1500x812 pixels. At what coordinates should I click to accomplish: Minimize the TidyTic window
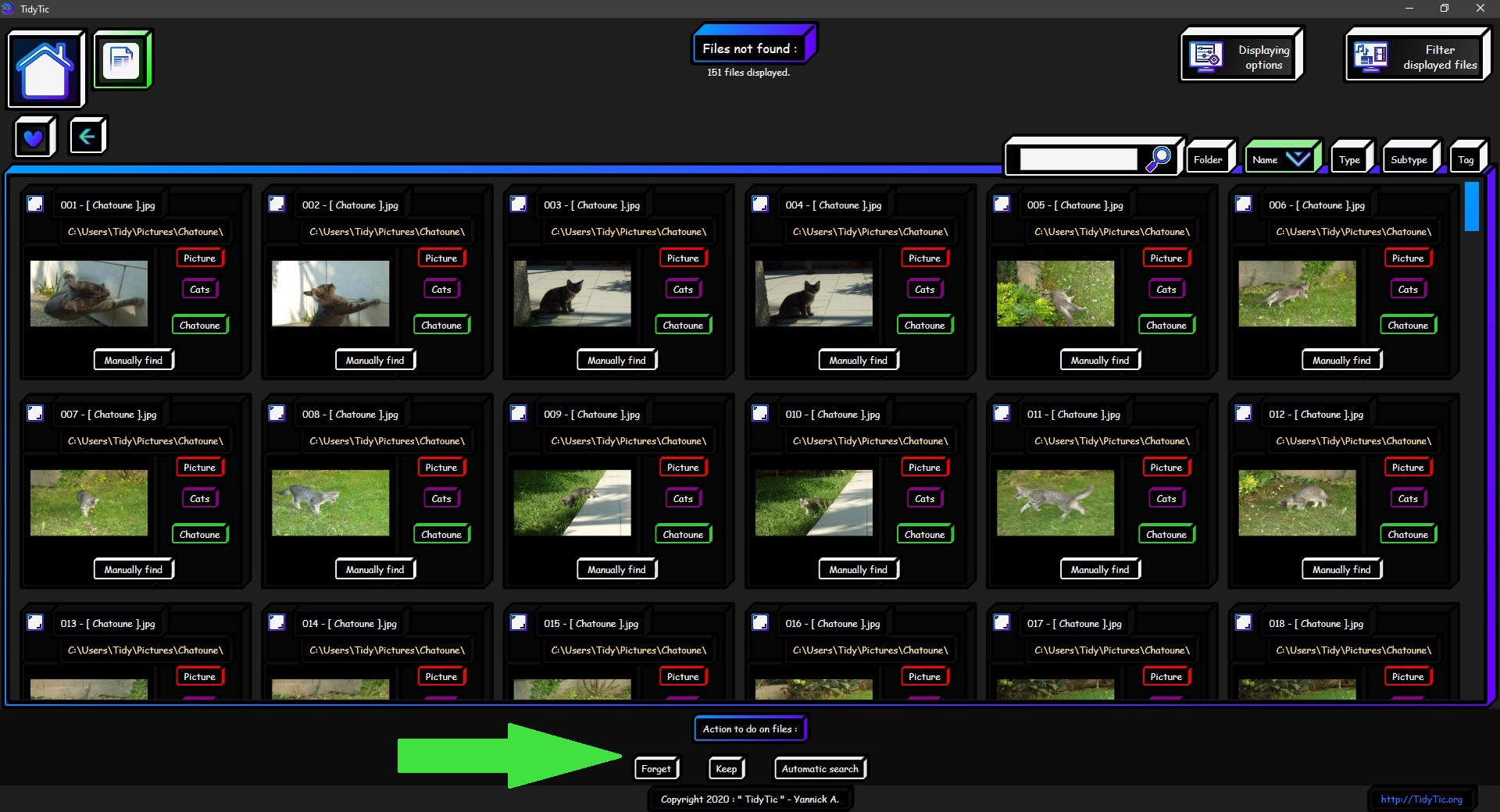1409,9
